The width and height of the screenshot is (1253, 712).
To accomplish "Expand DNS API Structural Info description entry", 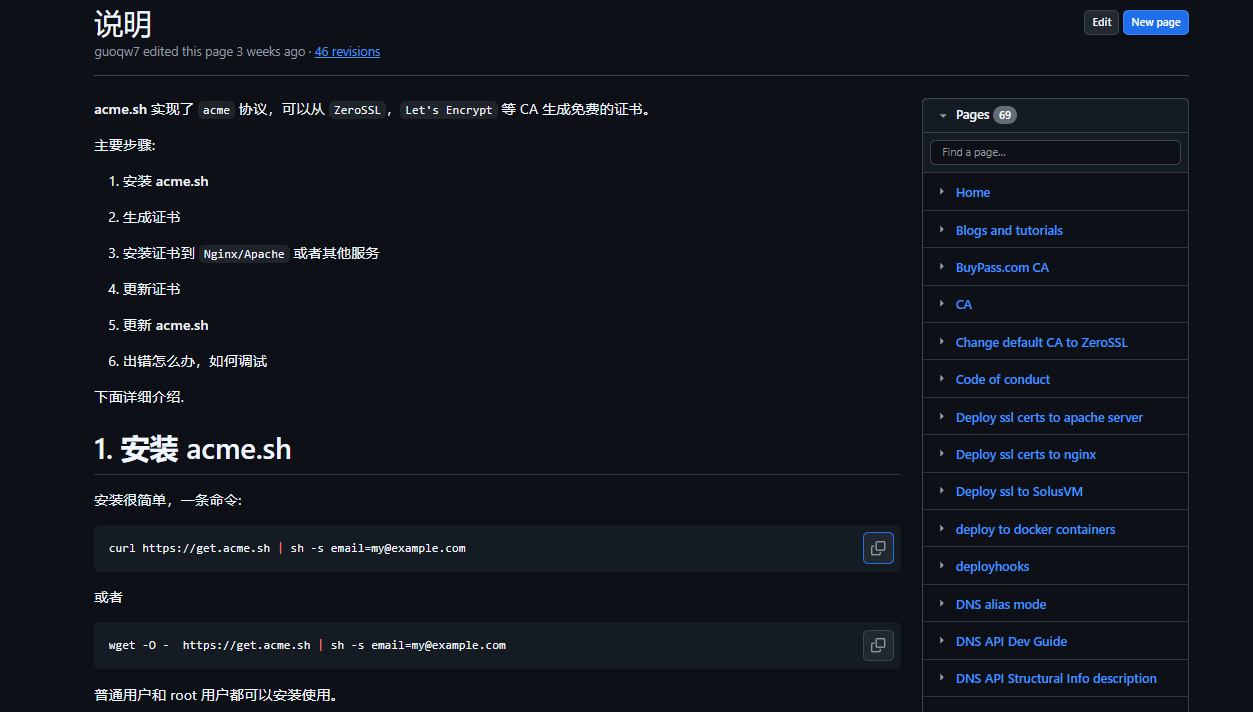I will 942,678.
